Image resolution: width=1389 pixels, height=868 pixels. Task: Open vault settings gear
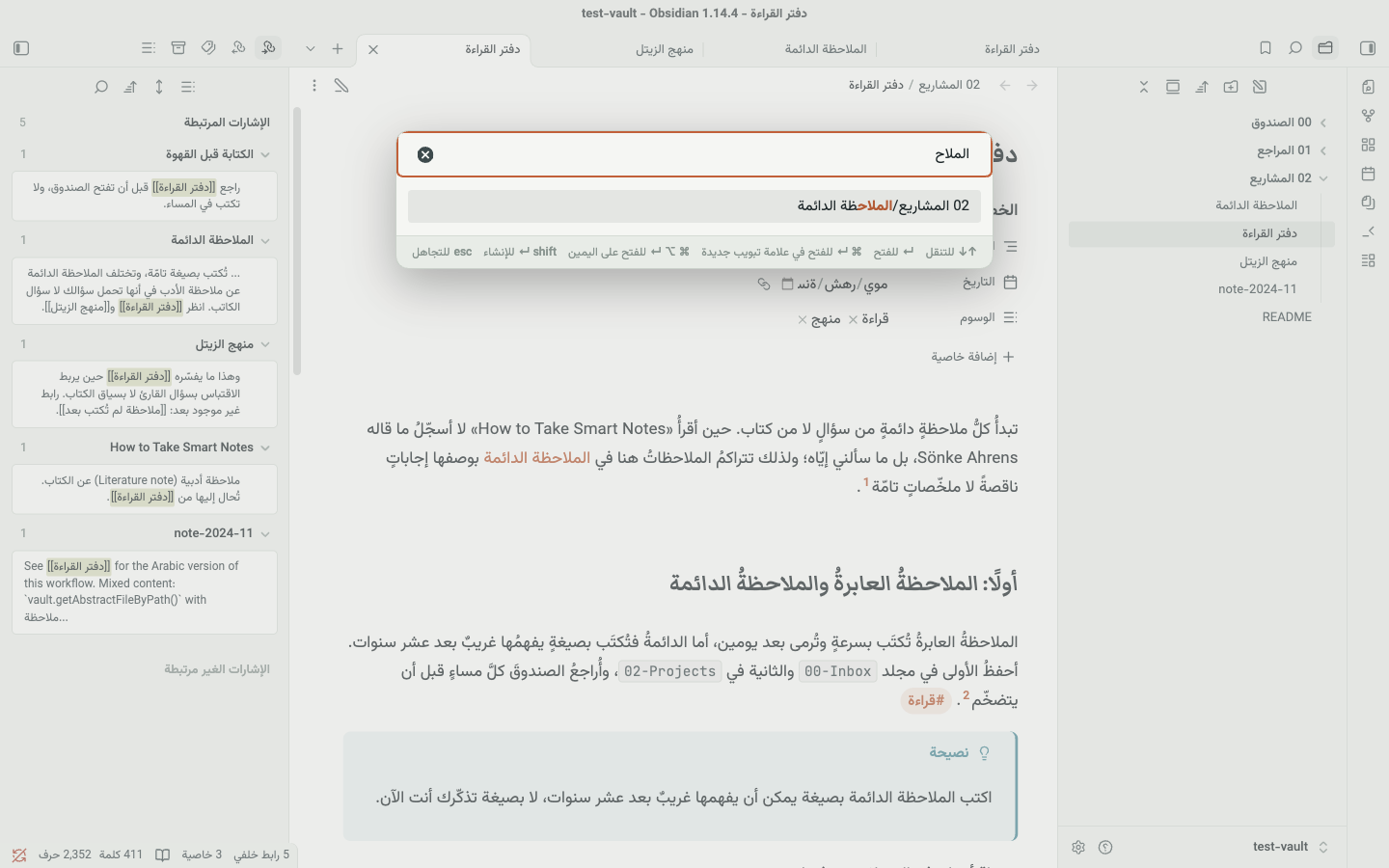[x=1078, y=847]
